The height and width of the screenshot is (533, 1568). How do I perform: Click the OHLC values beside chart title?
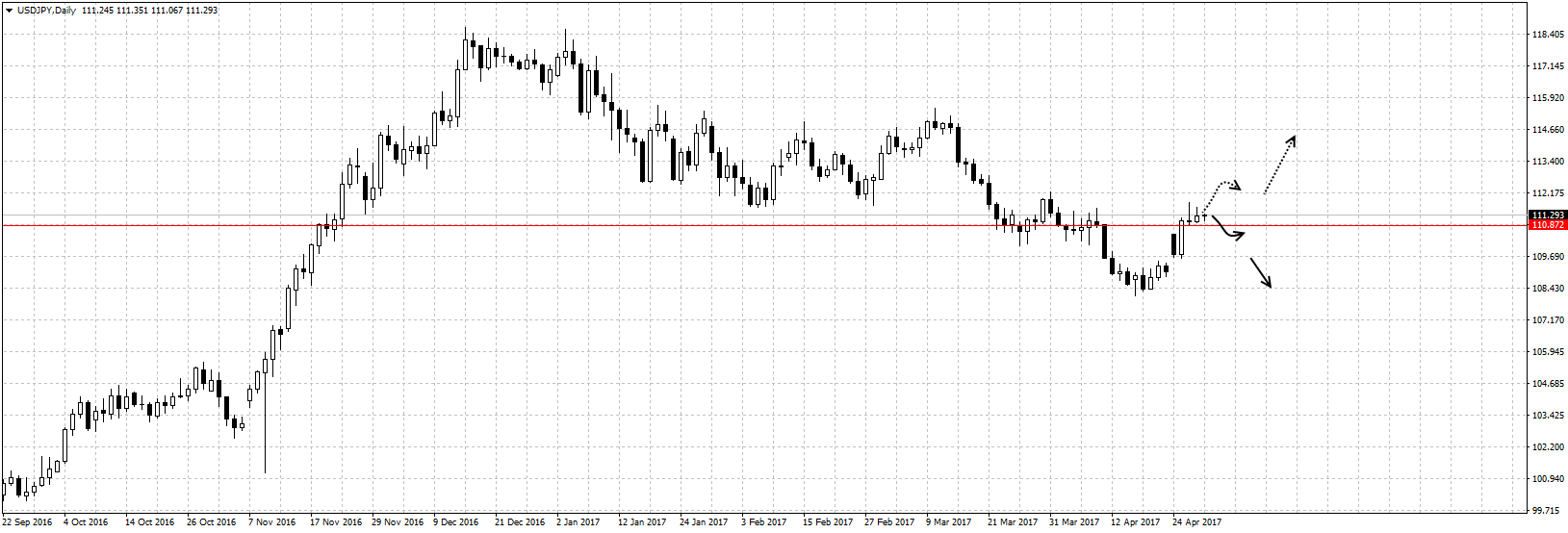pos(150,11)
